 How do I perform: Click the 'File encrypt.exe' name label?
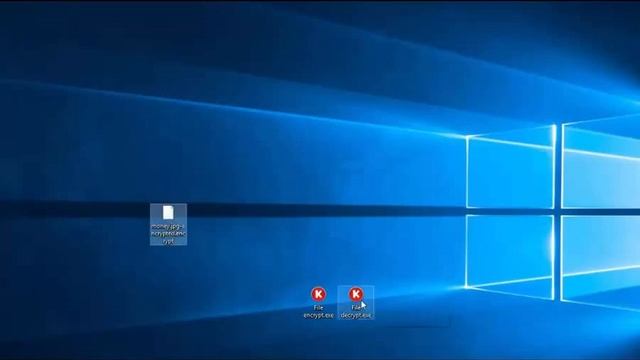318,311
